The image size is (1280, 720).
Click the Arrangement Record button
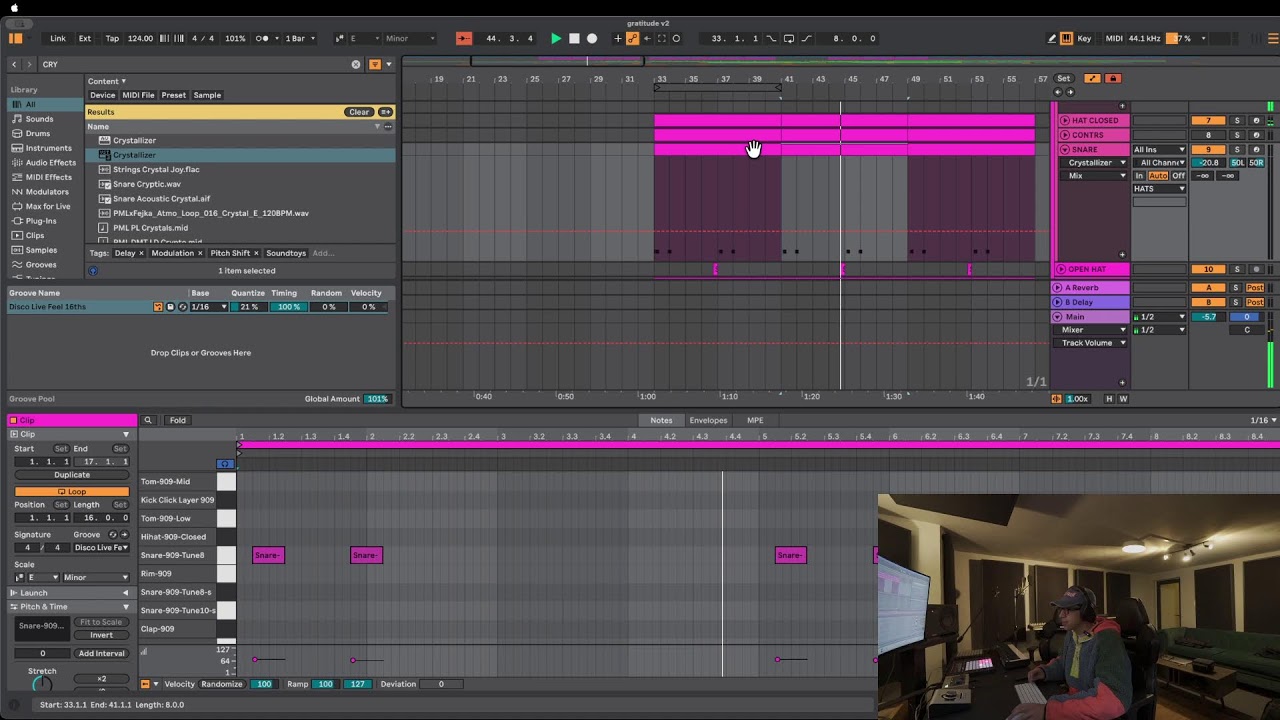(592, 38)
